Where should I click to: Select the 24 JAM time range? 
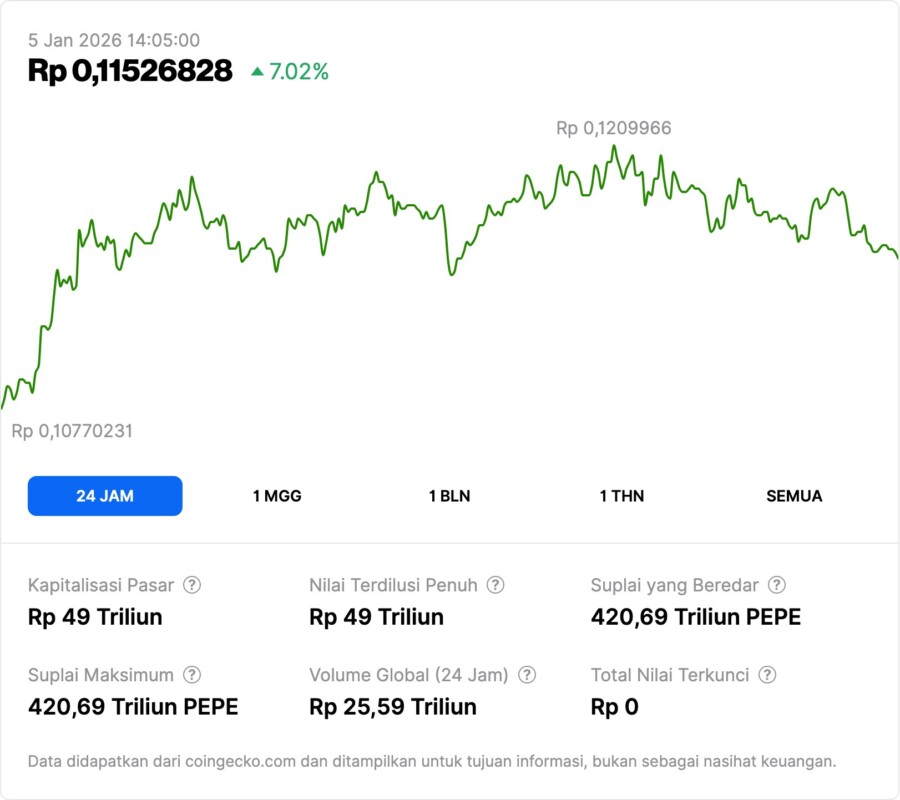(x=105, y=496)
